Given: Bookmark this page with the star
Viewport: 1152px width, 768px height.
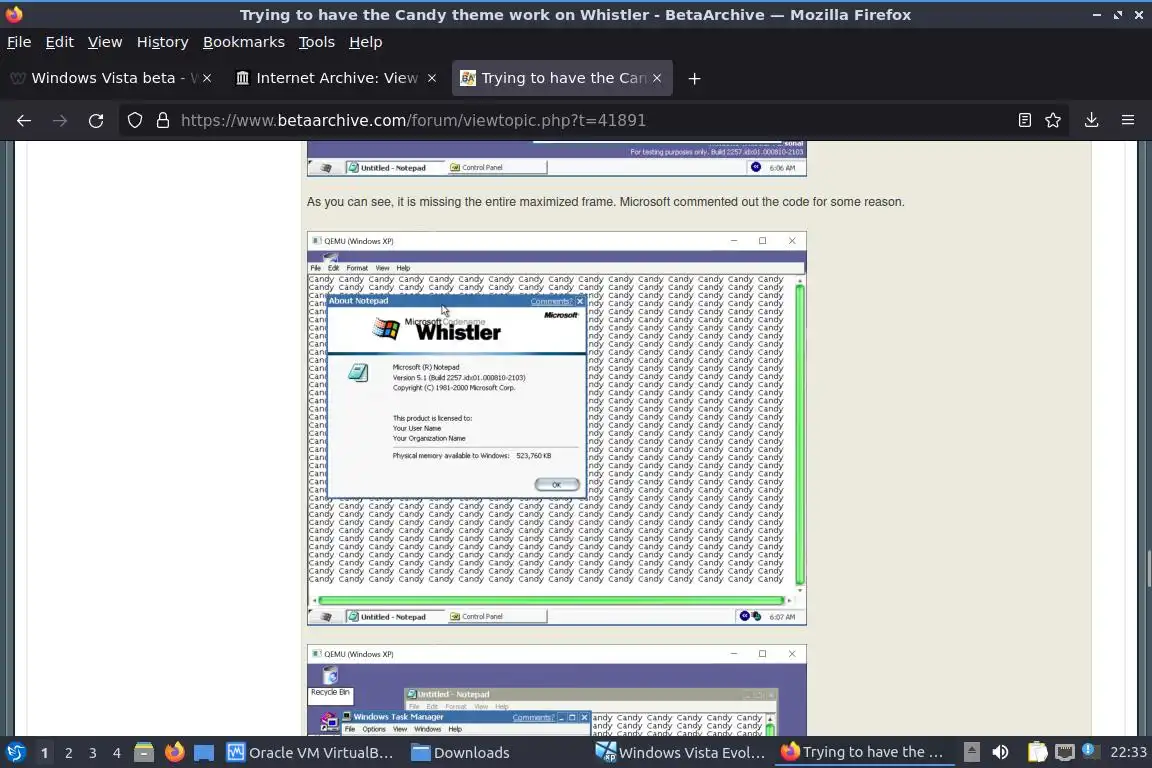Looking at the screenshot, I should (x=1053, y=121).
